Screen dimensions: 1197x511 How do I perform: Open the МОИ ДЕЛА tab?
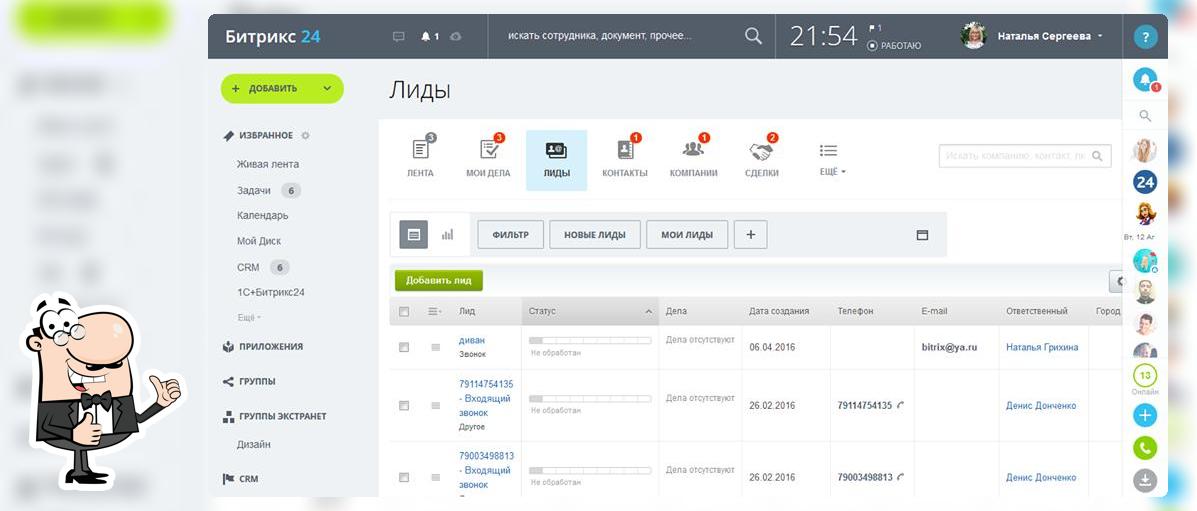click(x=488, y=160)
